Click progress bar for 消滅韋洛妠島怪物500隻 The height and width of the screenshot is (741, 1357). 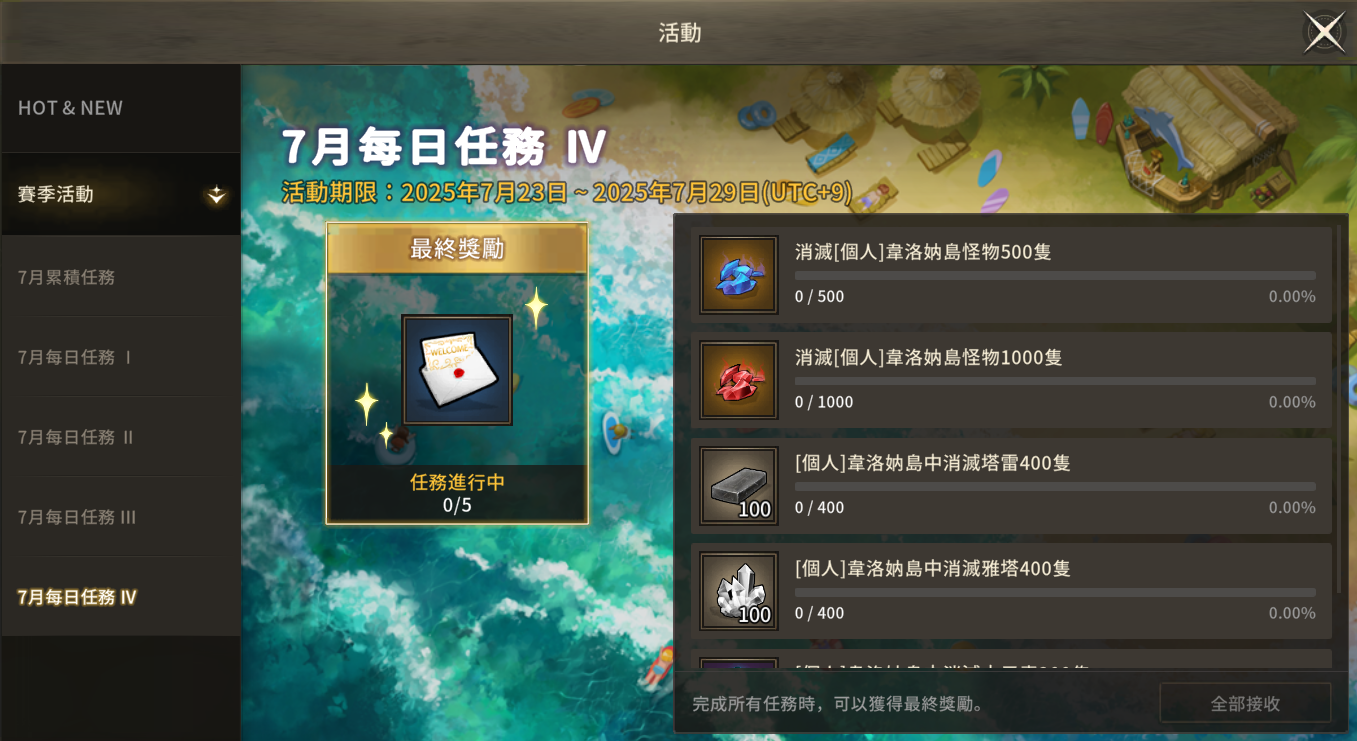tap(1055, 275)
